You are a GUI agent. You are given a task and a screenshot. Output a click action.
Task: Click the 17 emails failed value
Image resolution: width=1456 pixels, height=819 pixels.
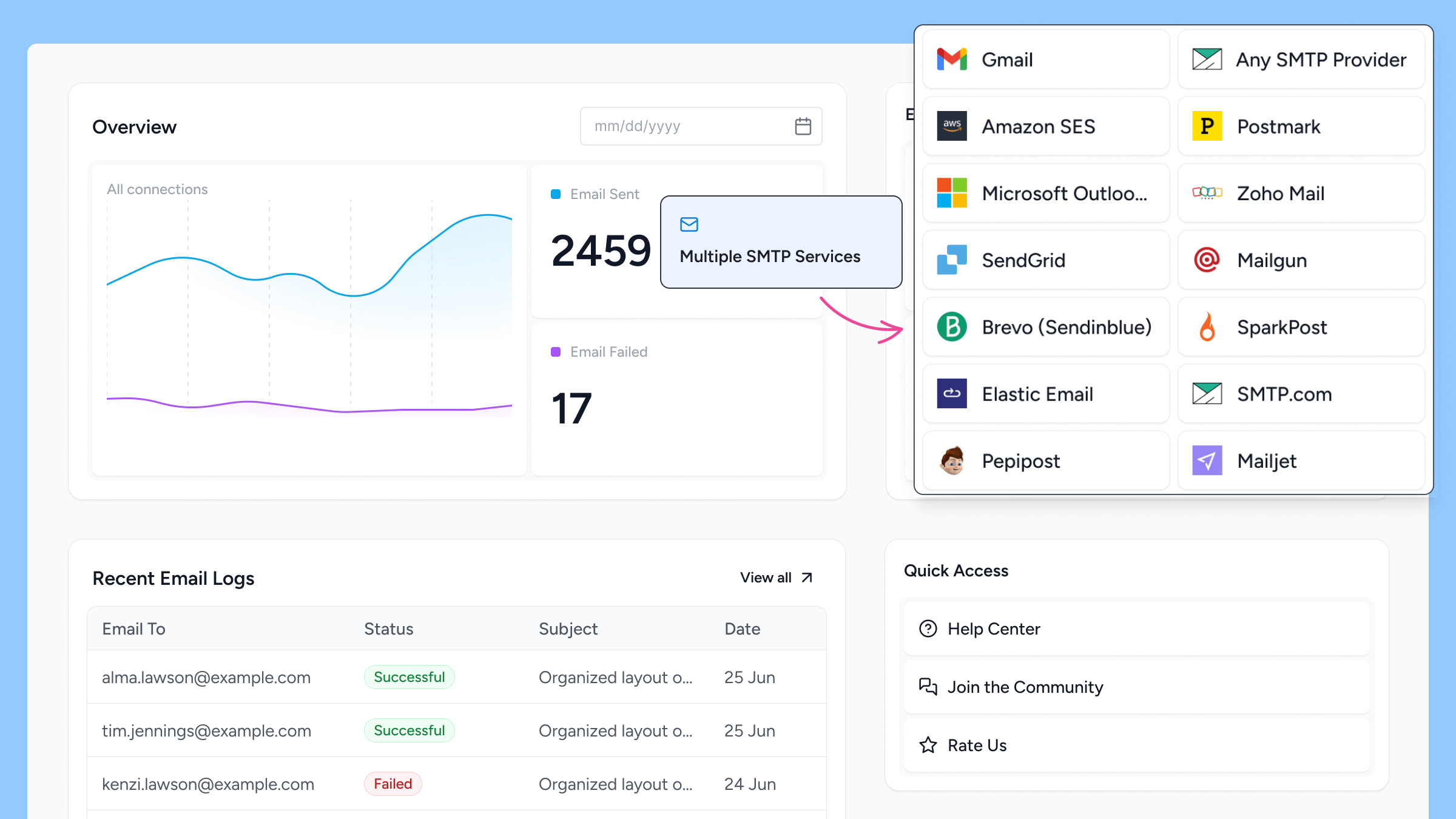click(x=571, y=408)
